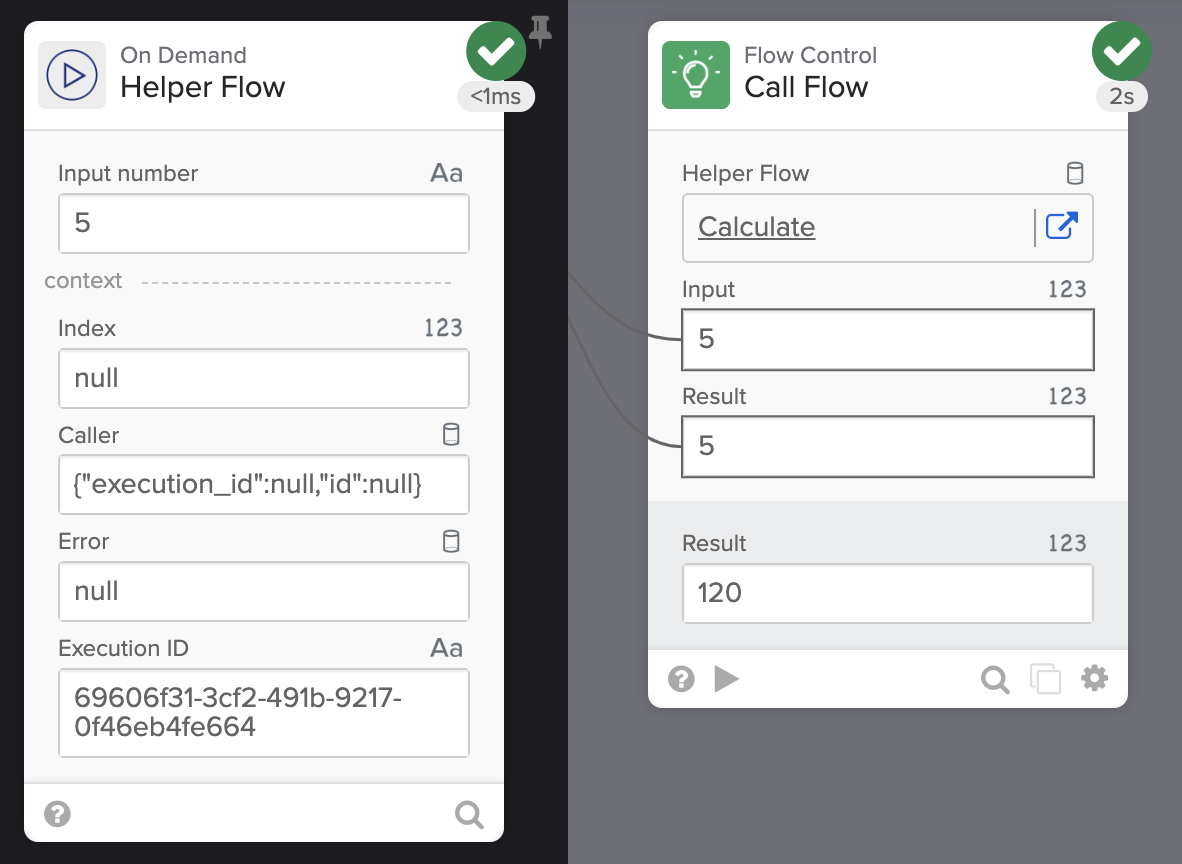This screenshot has height=864, width=1182.
Task: Click the green success checkmark on Helper Flow
Action: click(x=496, y=50)
